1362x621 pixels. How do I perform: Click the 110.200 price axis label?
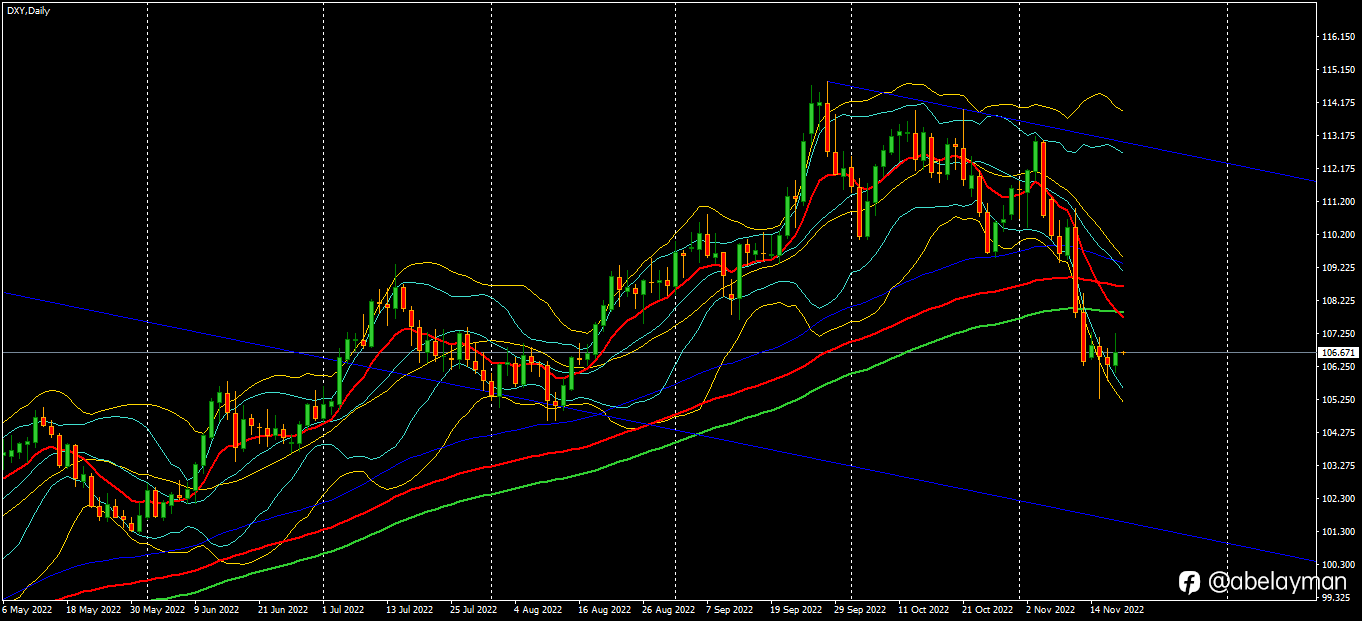coord(1338,235)
